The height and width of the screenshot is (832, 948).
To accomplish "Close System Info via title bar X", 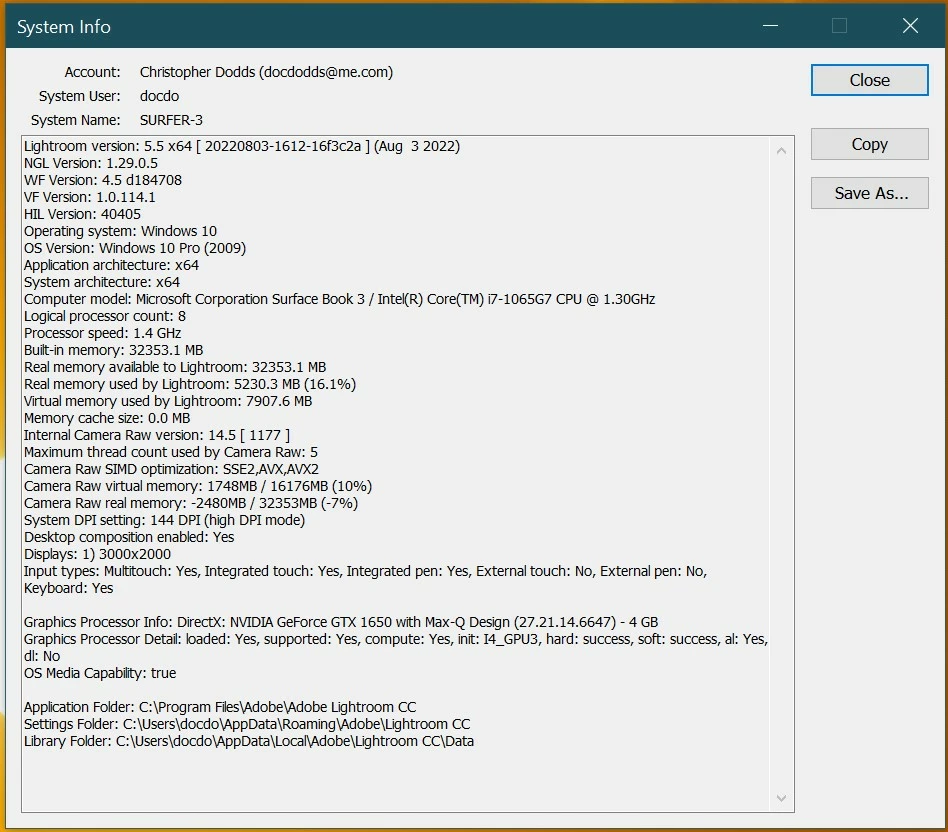I will (910, 25).
